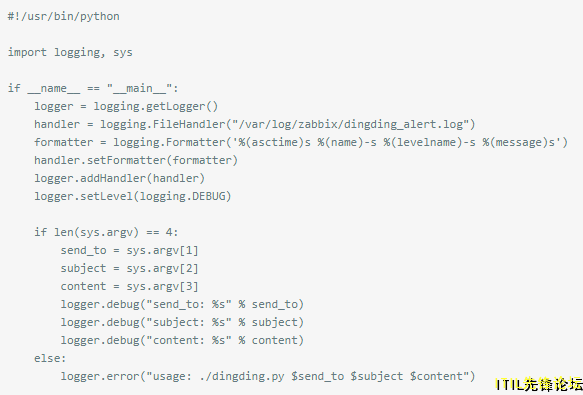Click the logger.debug content line
The image size is (583, 395).
tap(182, 340)
